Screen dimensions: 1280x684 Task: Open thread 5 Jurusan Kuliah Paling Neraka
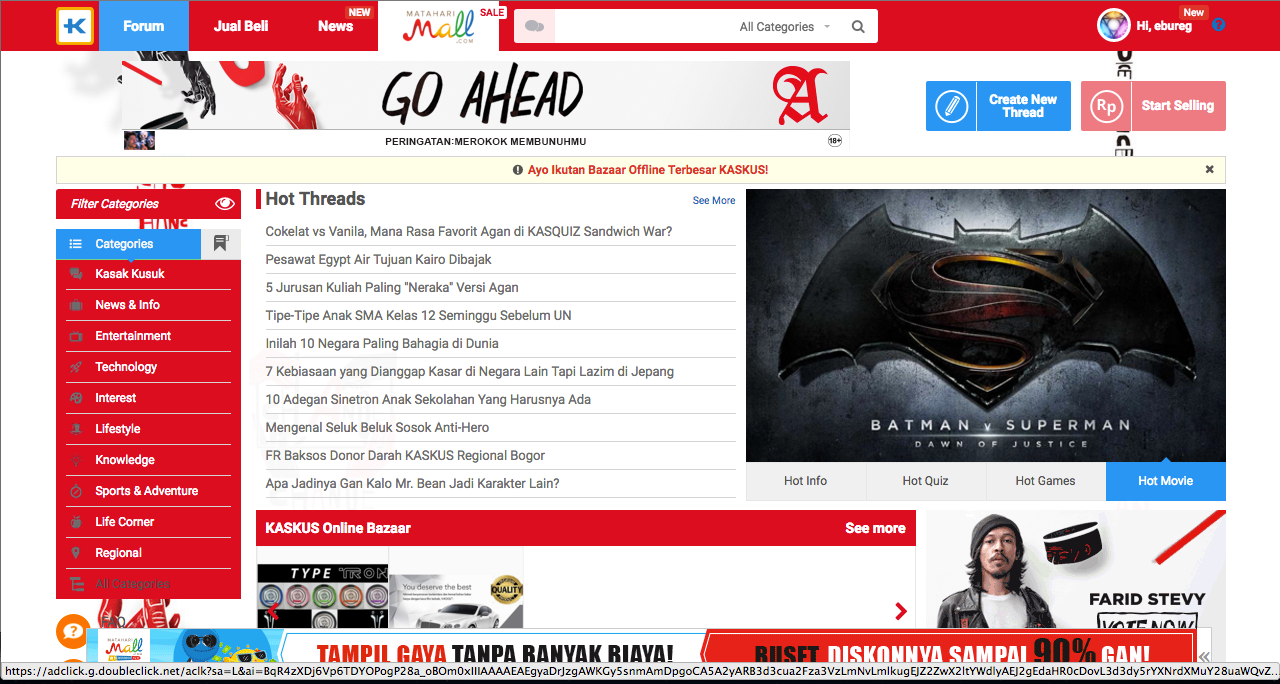pos(392,288)
